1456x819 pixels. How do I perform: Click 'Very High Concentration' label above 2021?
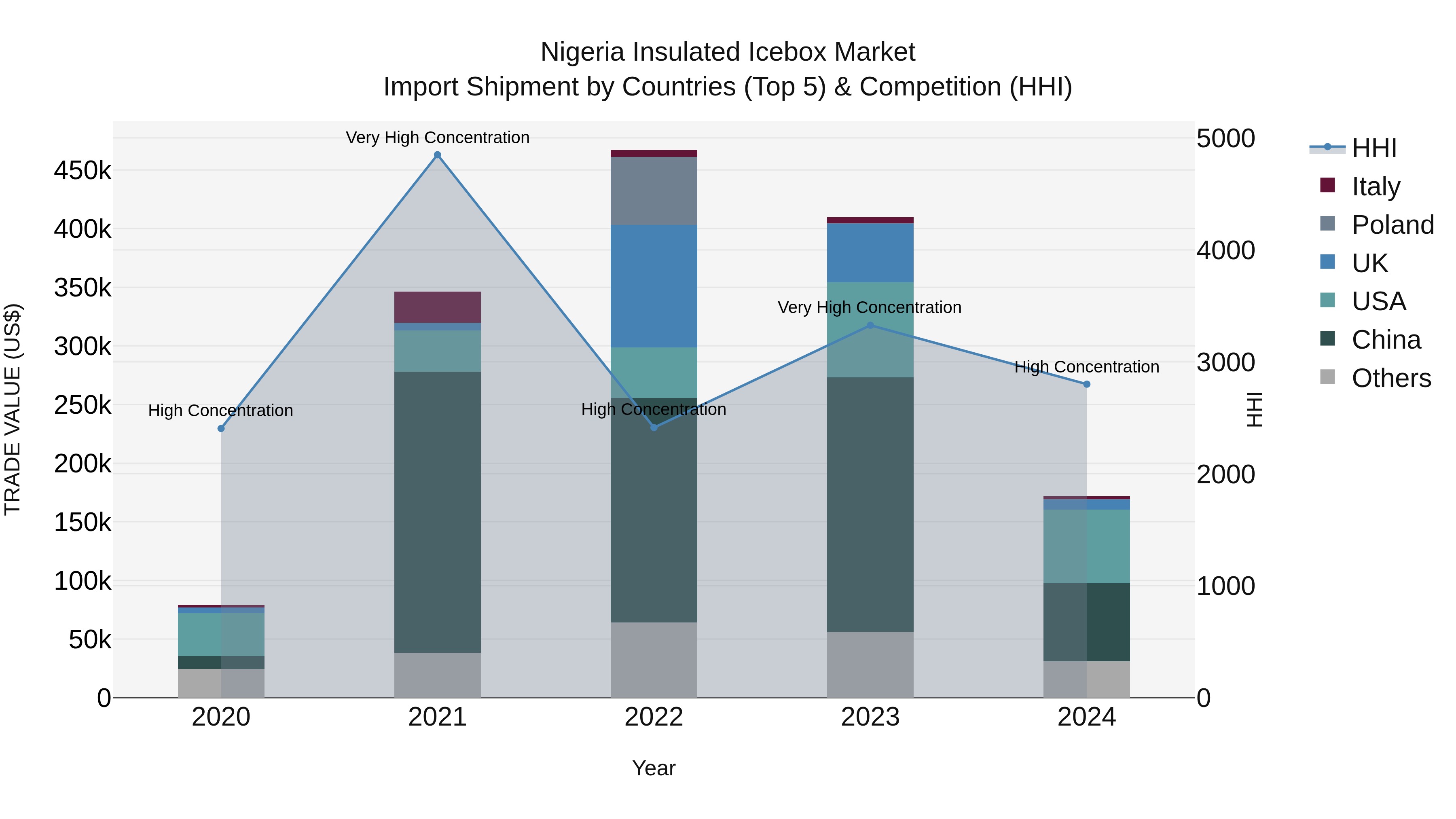coord(438,138)
